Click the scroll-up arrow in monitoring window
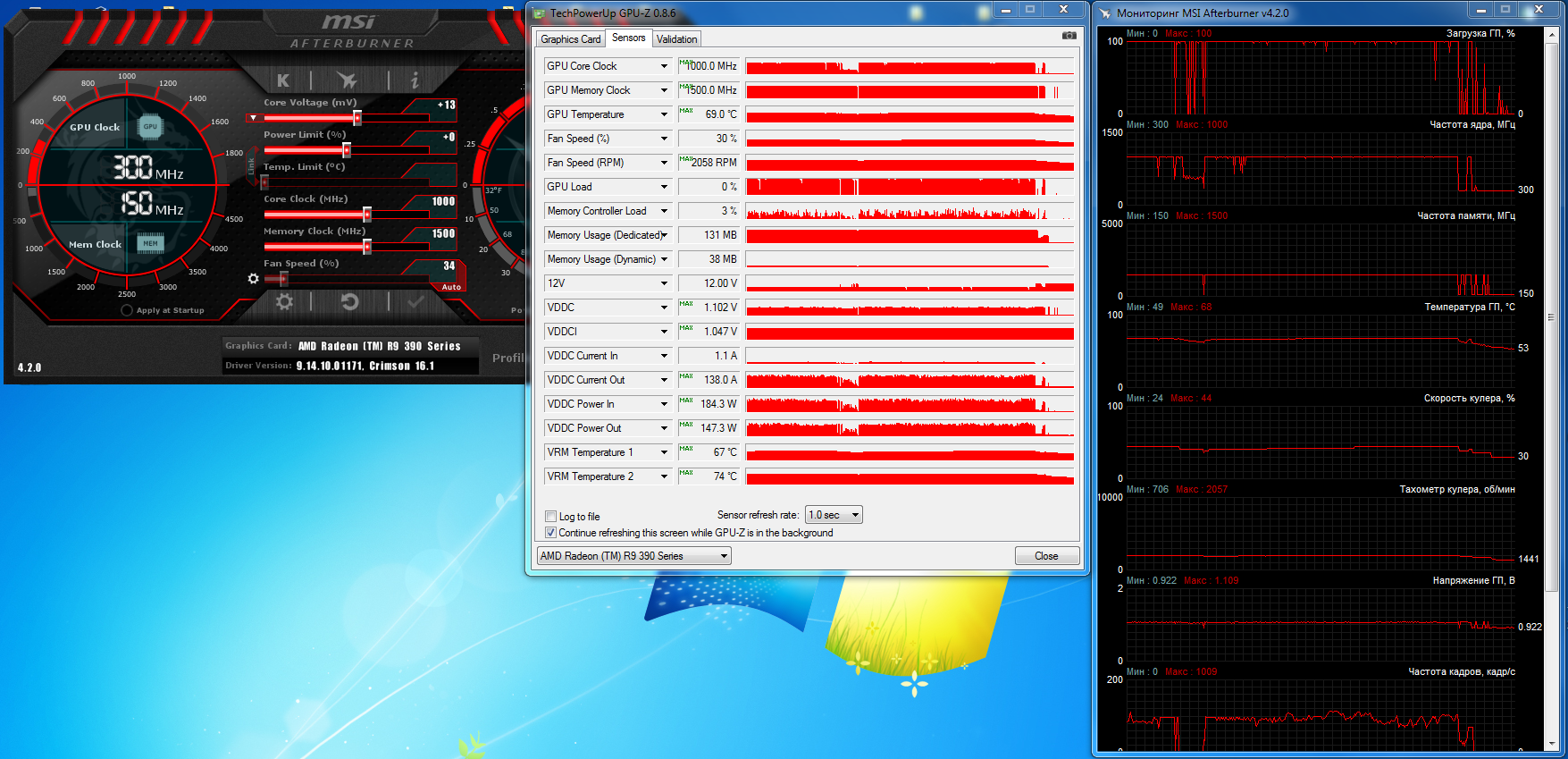This screenshot has width=1568, height=759. 1551,35
